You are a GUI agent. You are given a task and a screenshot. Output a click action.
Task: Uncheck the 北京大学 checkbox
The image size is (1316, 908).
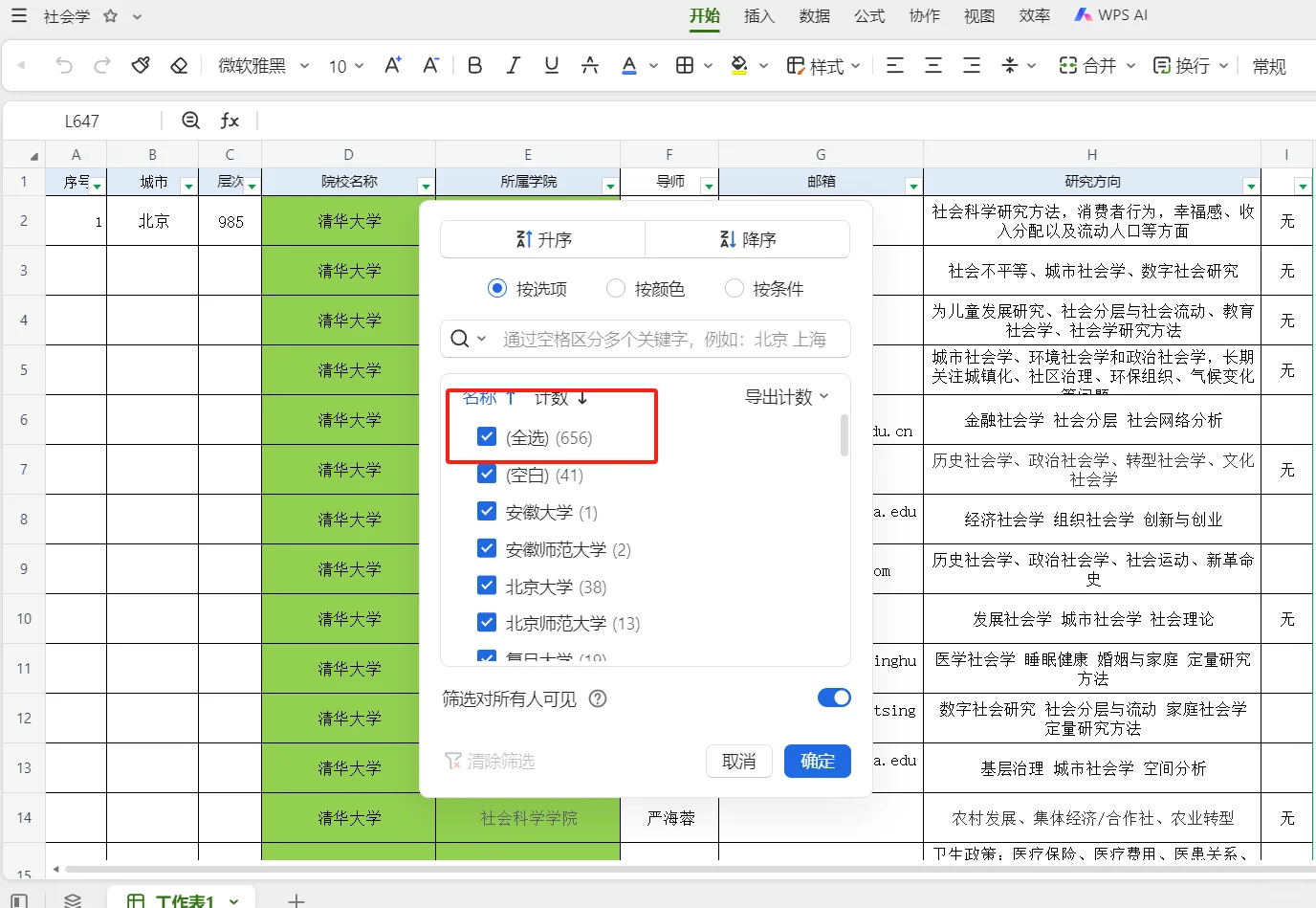[x=487, y=587]
